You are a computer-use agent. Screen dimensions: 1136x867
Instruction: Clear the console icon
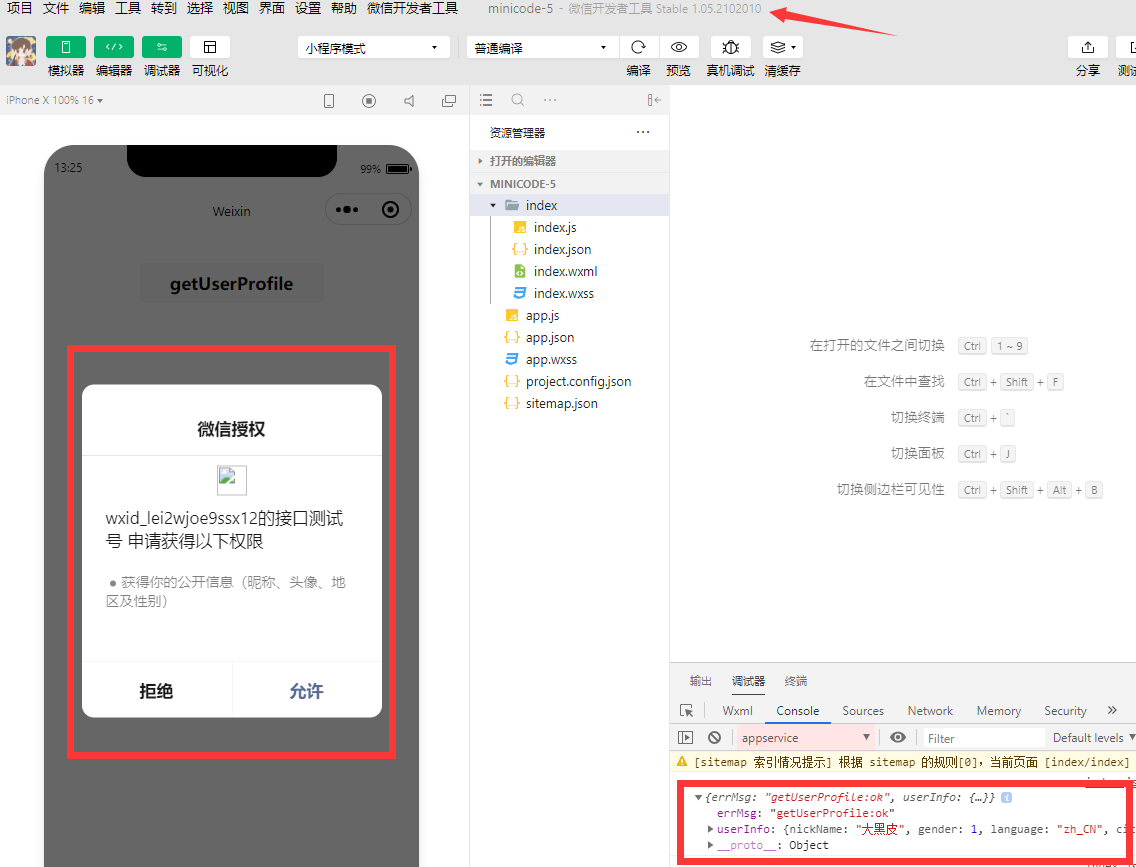[714, 737]
